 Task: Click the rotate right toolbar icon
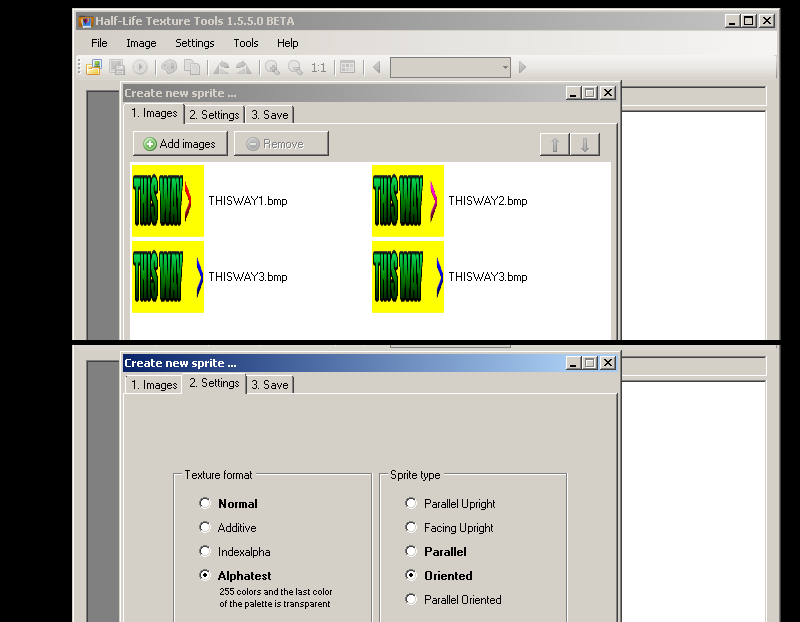[243, 67]
